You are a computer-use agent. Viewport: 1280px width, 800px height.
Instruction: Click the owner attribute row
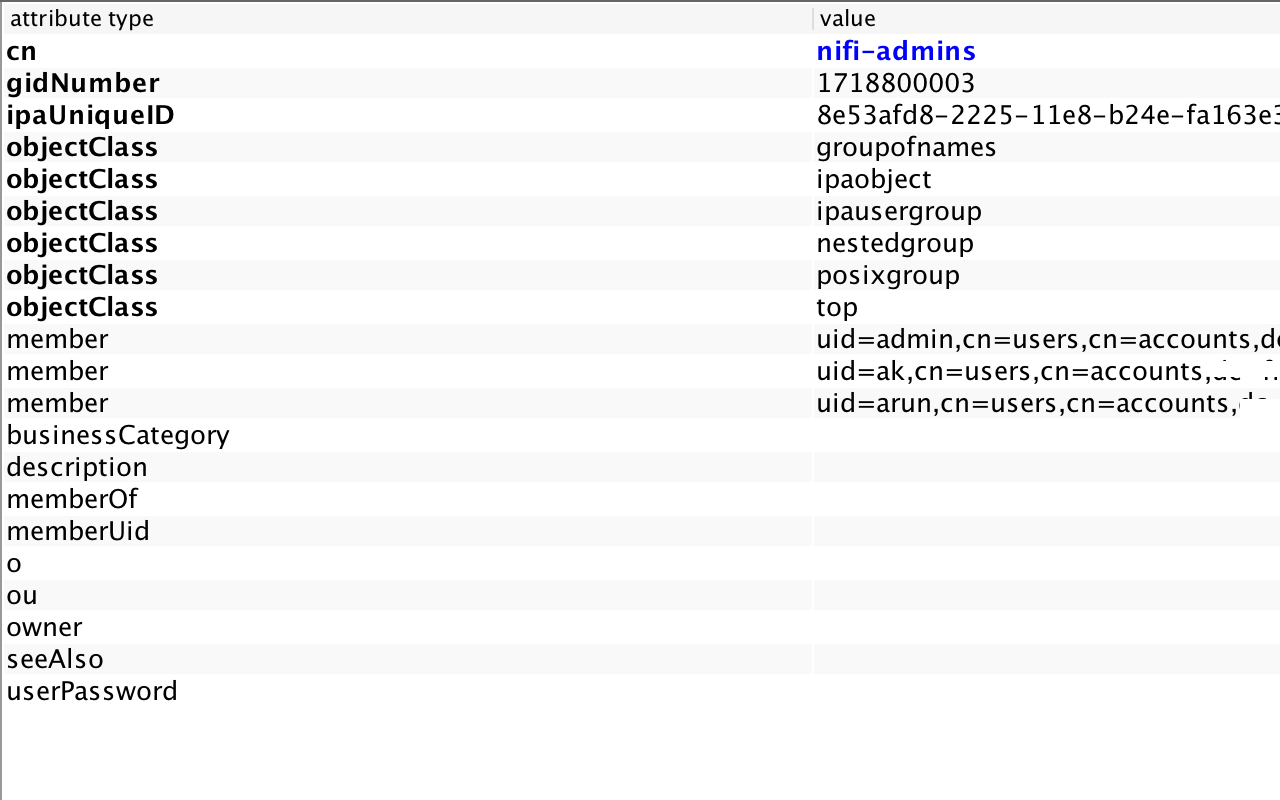coord(44,627)
